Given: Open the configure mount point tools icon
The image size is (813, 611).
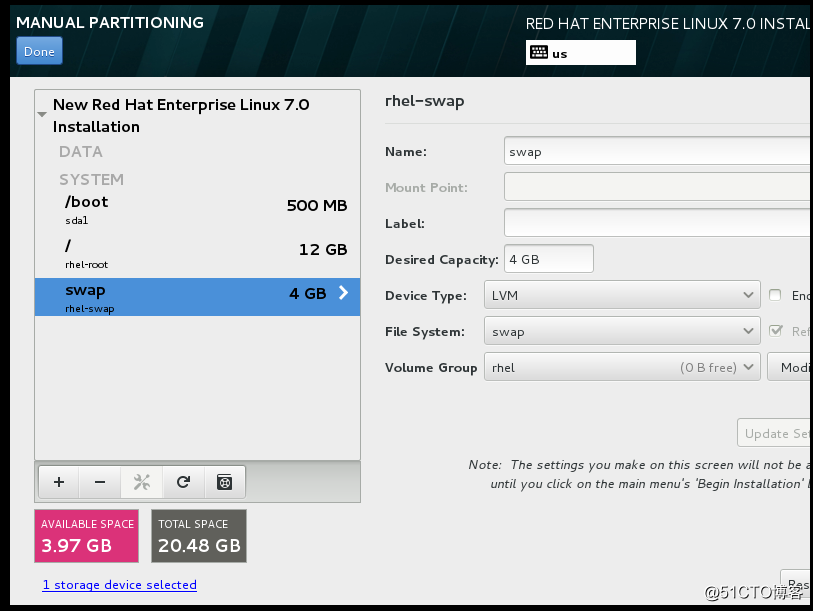Looking at the screenshot, I should pos(142,482).
